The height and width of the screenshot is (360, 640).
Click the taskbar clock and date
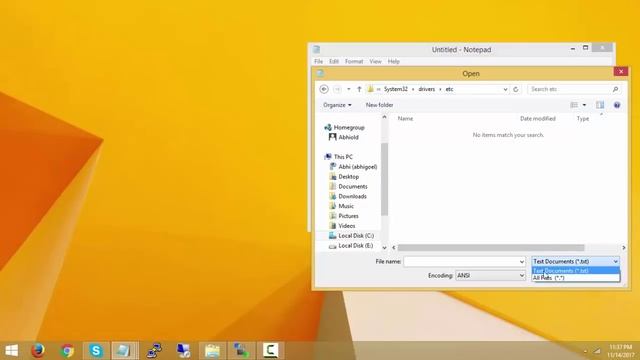(621, 351)
